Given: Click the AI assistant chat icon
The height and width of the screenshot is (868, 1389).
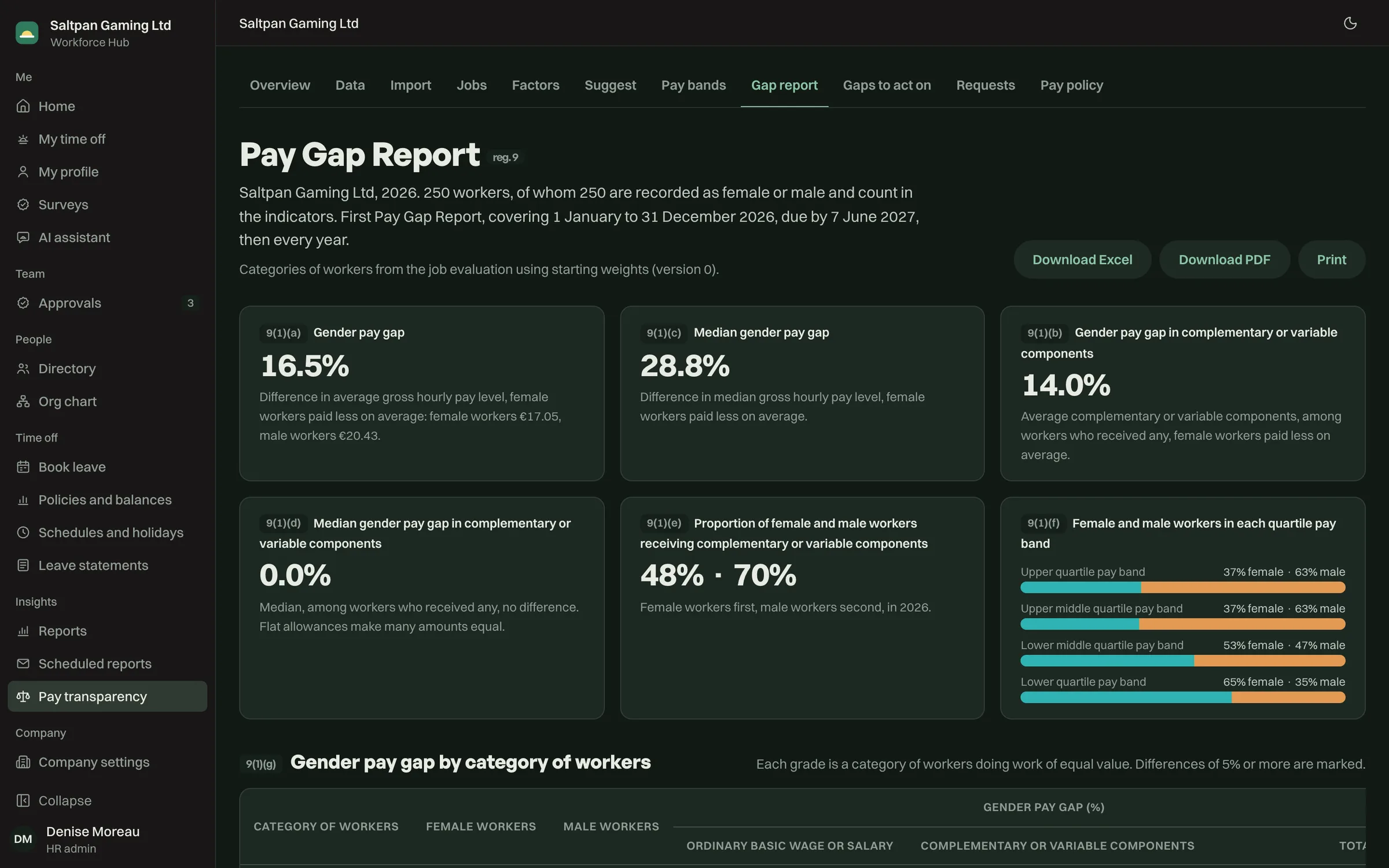Looking at the screenshot, I should (23, 237).
